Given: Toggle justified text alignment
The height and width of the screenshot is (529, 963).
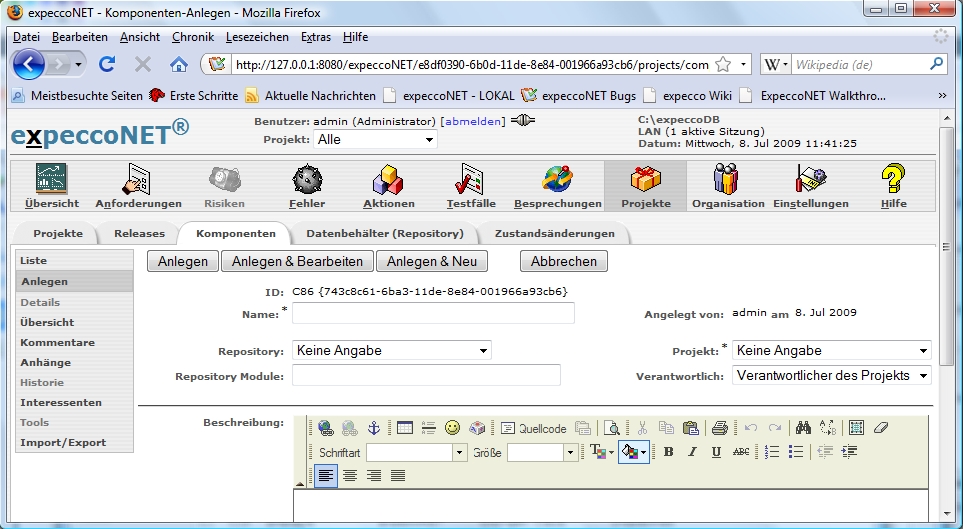Looking at the screenshot, I should point(398,476).
